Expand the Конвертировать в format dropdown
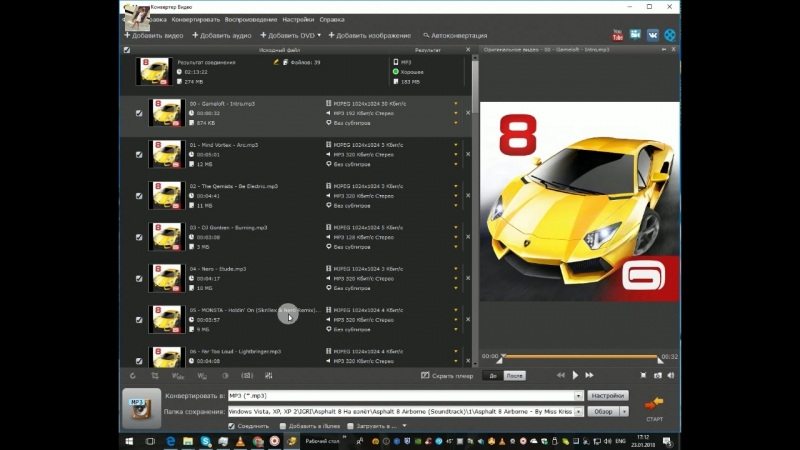Screen dimensions: 800x450 tap(580, 396)
